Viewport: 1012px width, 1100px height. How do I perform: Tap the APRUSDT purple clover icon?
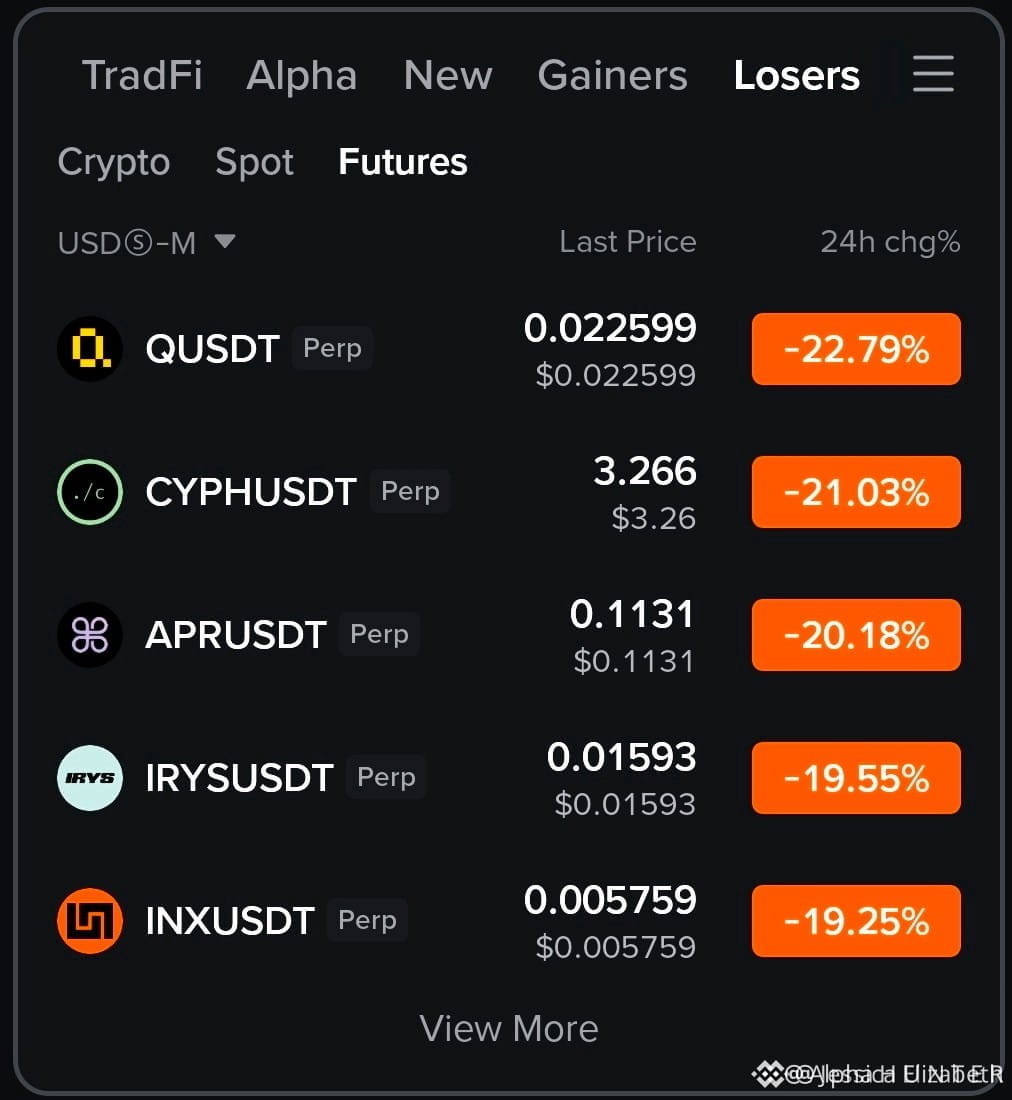pyautogui.click(x=90, y=635)
